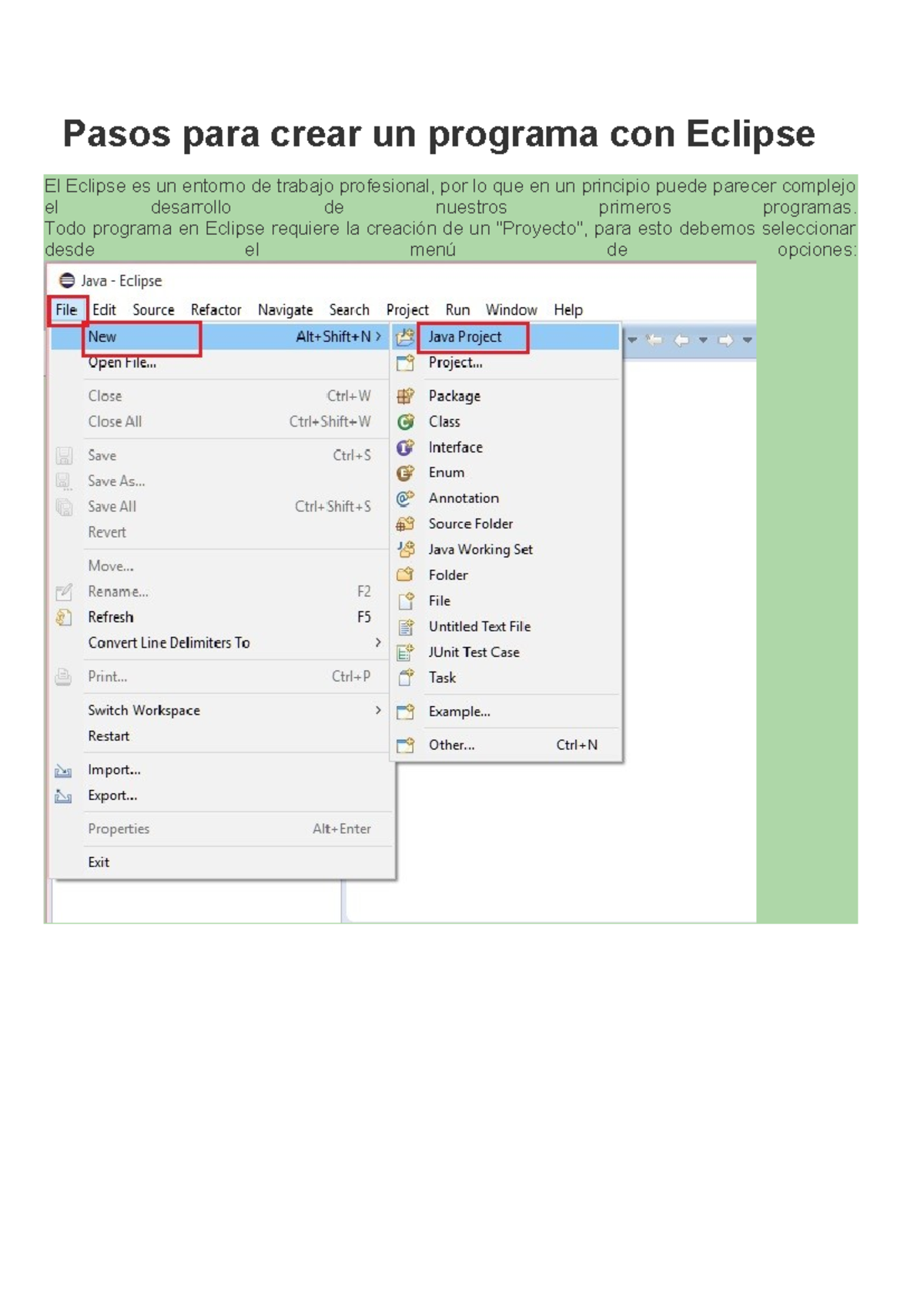Expand Convert Line Delimiters To submenu
Viewport: 924px width, 1306px height.
[378, 642]
